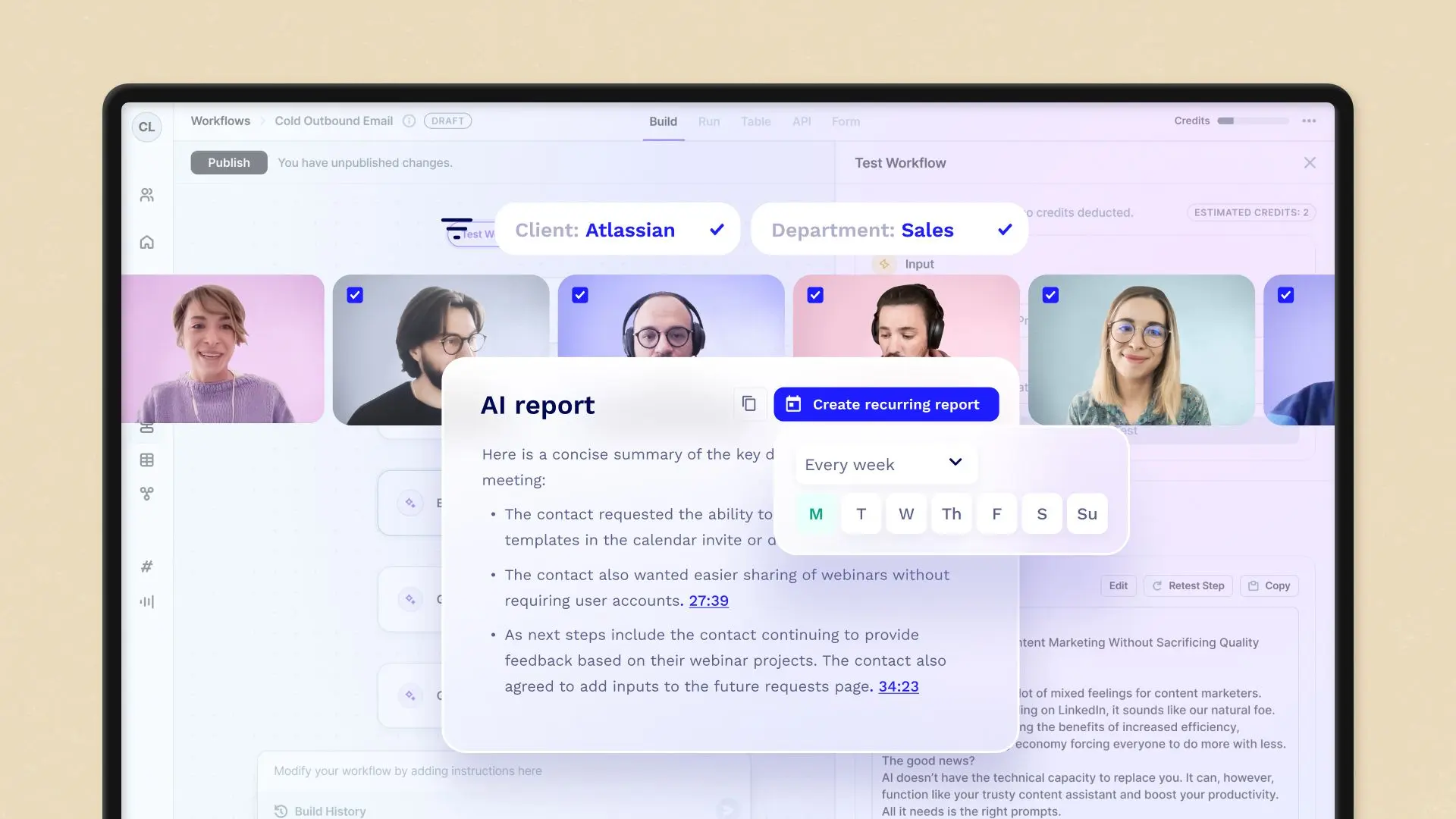
Task: Open the 27:39 timestamp link
Action: (x=708, y=601)
